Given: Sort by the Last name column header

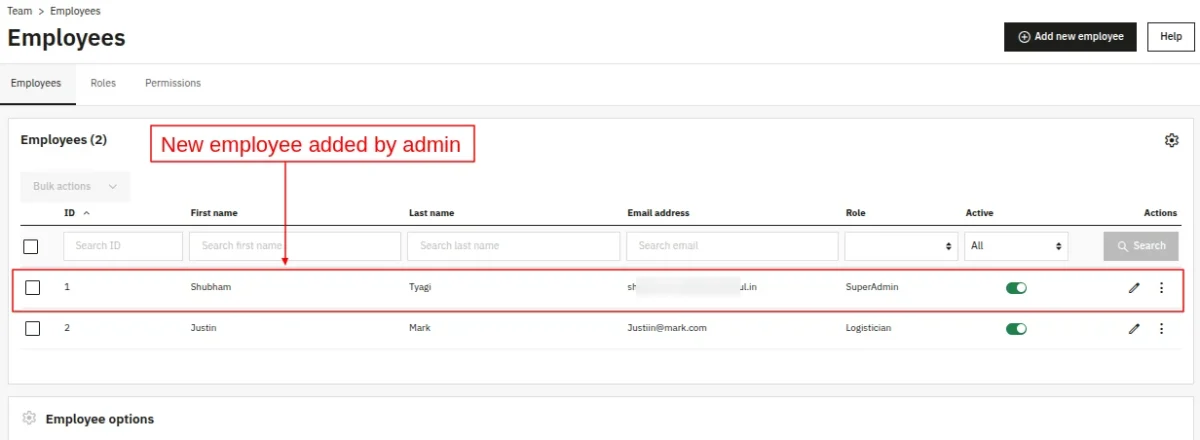Looking at the screenshot, I should click(x=432, y=213).
